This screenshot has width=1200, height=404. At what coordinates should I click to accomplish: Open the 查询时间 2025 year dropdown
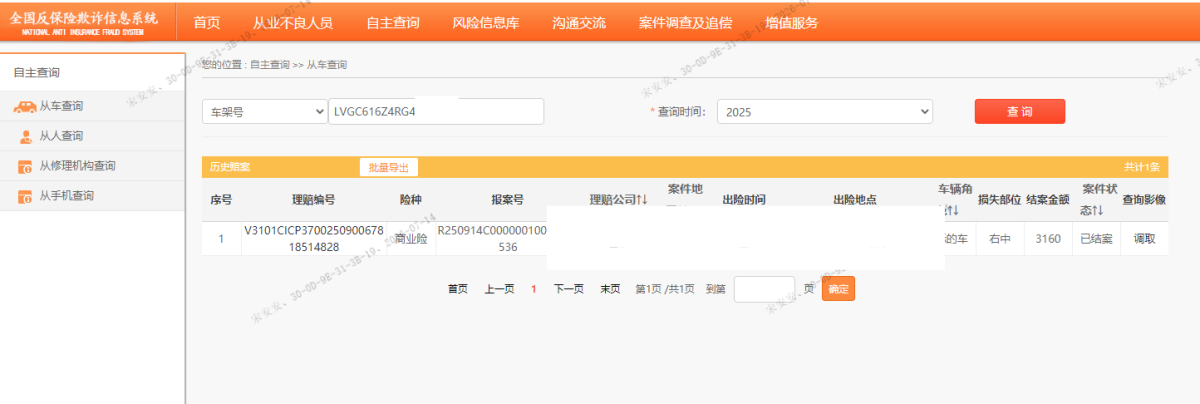[825, 112]
